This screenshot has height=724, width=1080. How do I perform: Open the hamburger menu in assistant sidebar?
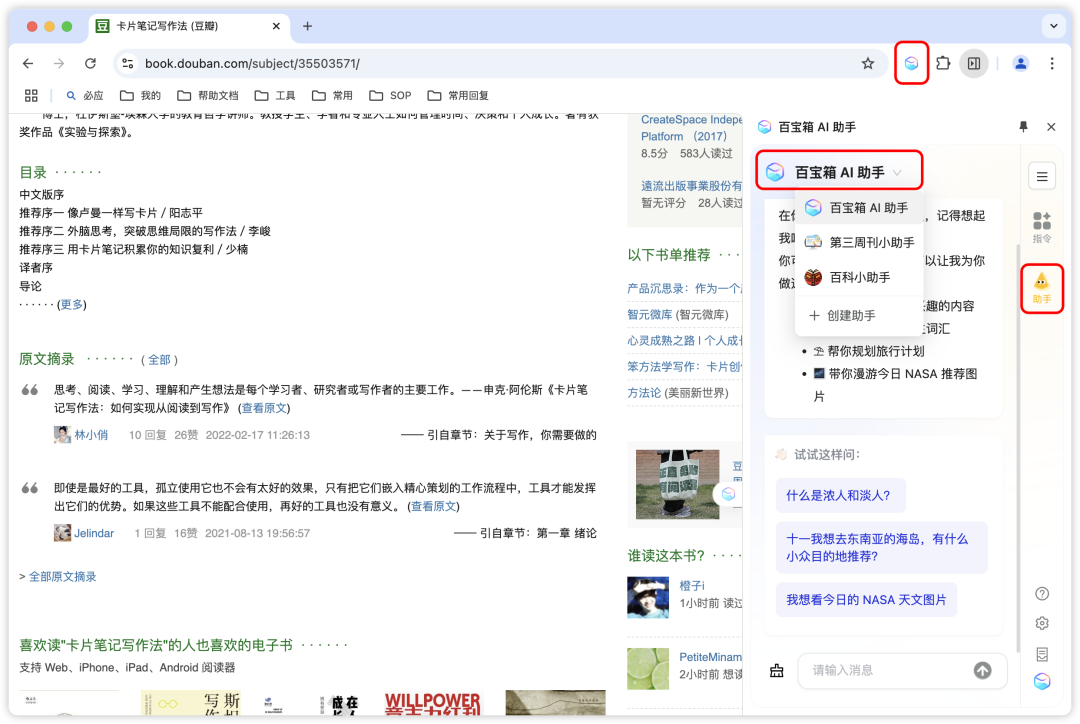click(x=1042, y=176)
